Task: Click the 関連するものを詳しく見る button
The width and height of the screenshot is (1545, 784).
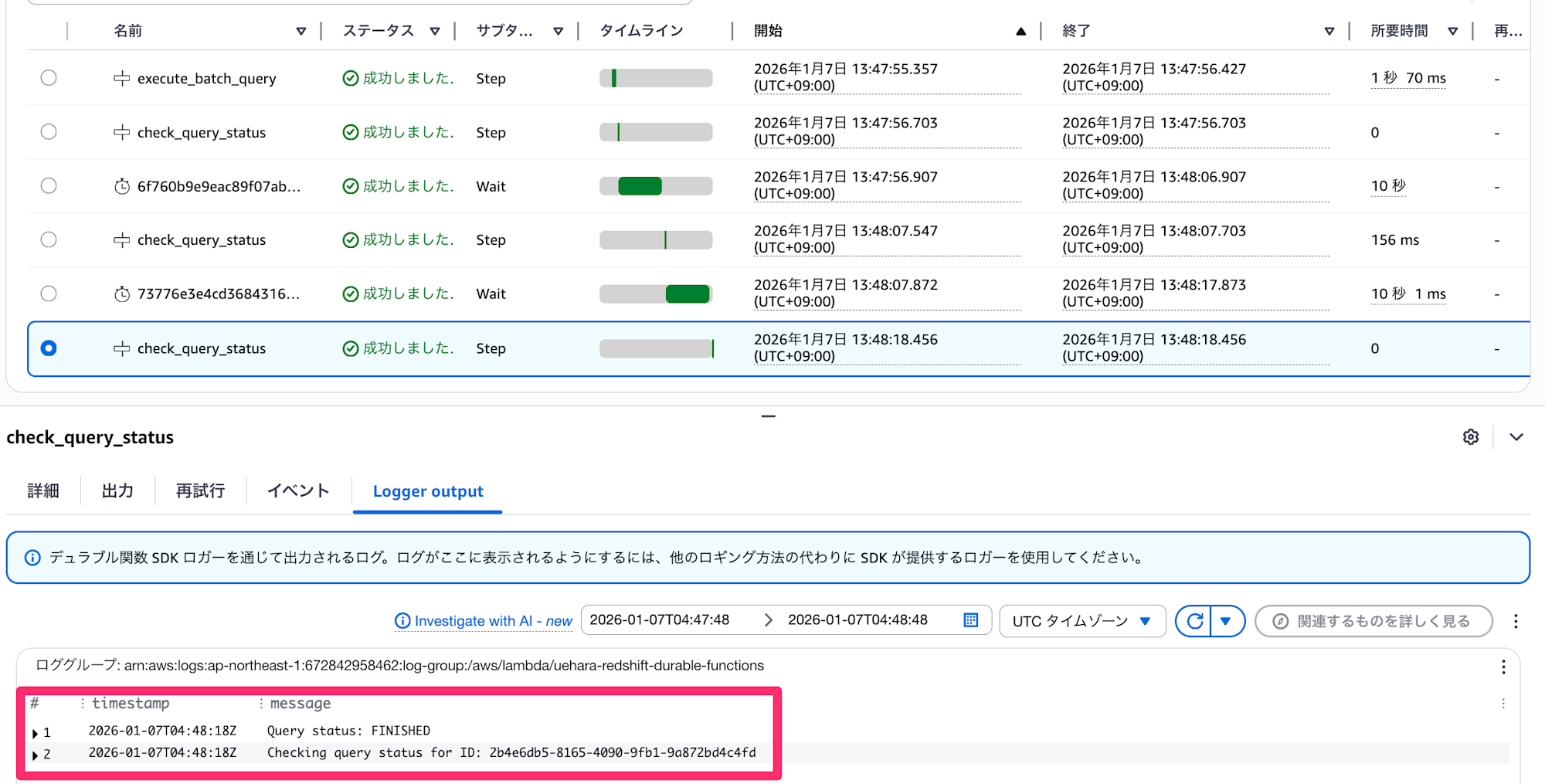Action: [x=1374, y=621]
